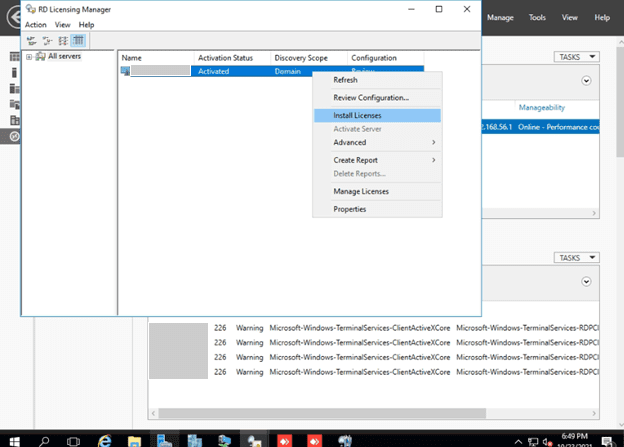The height and width of the screenshot is (447, 624).
Task: Click the license server icon in Name column
Action: click(125, 71)
